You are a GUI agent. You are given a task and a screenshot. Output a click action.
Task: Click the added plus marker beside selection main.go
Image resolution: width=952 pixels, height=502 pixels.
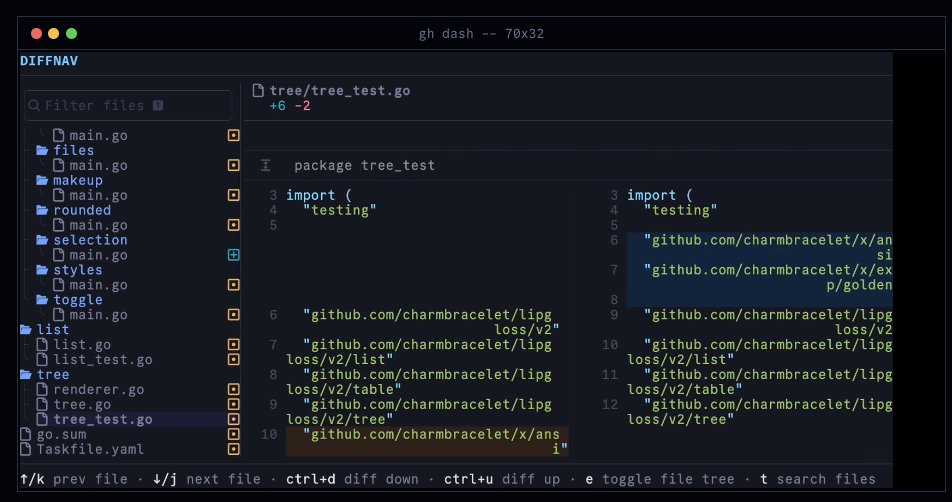pyautogui.click(x=234, y=255)
